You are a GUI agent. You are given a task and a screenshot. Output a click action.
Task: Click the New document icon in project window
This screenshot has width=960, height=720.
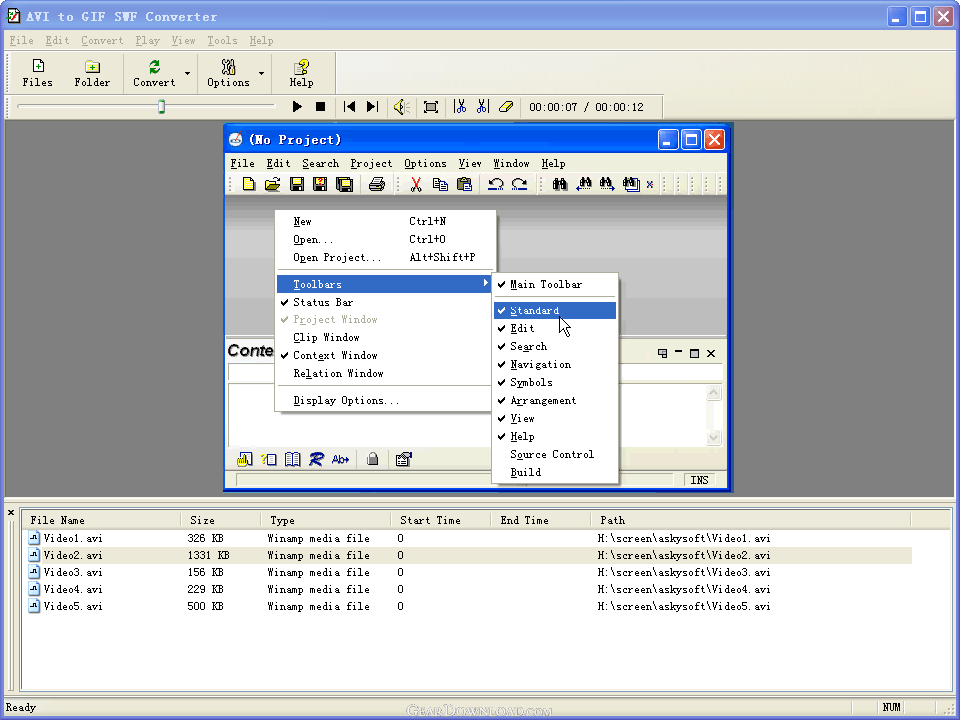pos(249,184)
